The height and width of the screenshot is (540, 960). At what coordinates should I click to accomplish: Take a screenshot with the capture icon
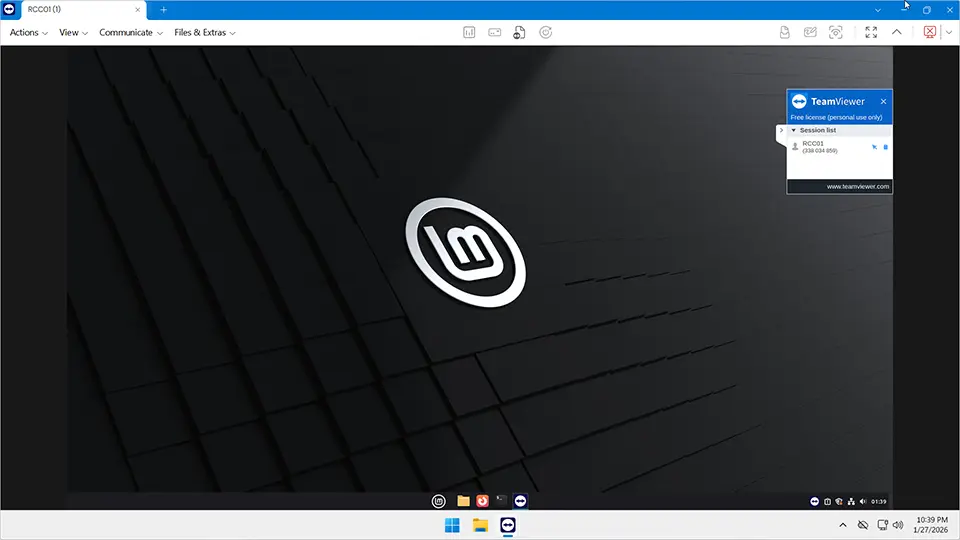click(836, 32)
